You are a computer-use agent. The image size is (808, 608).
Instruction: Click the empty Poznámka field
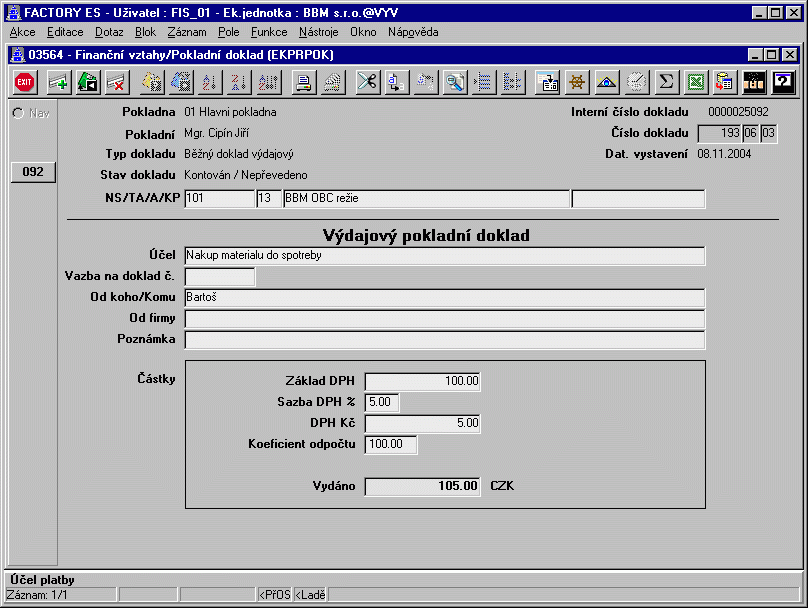coord(445,340)
